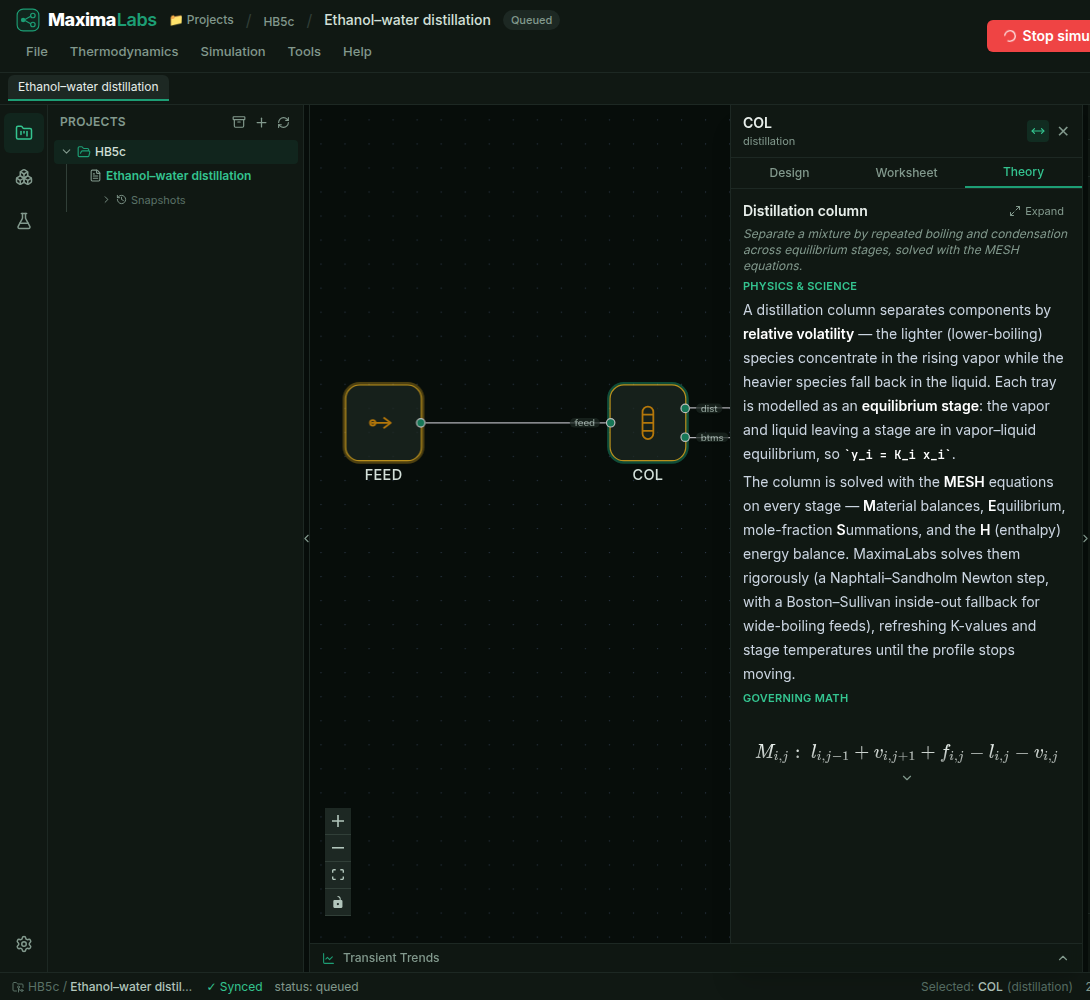Open the flask lab sidebar icon
Screen dimensions: 1090x1000
point(24,222)
